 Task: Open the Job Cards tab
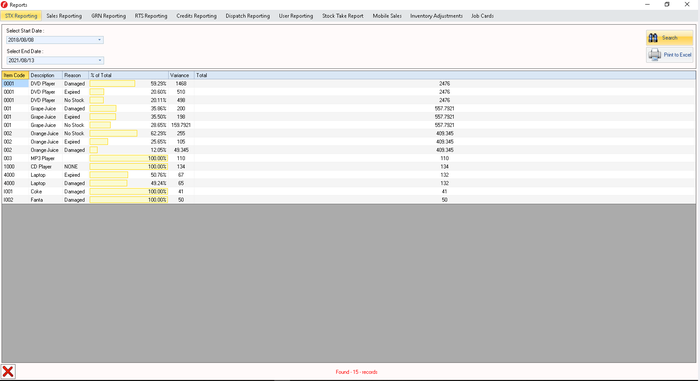click(x=483, y=16)
